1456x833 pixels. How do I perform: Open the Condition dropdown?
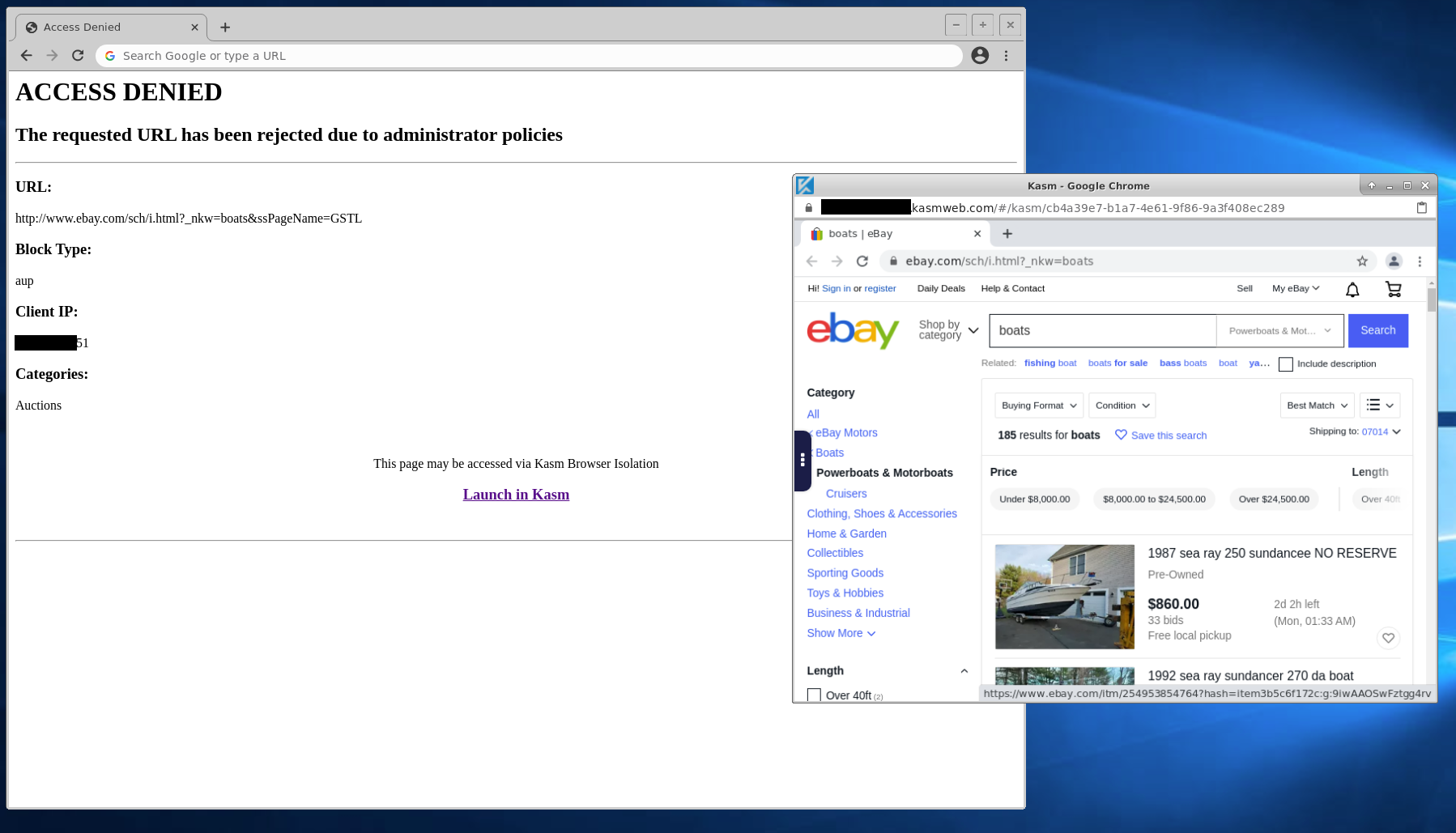click(1121, 405)
